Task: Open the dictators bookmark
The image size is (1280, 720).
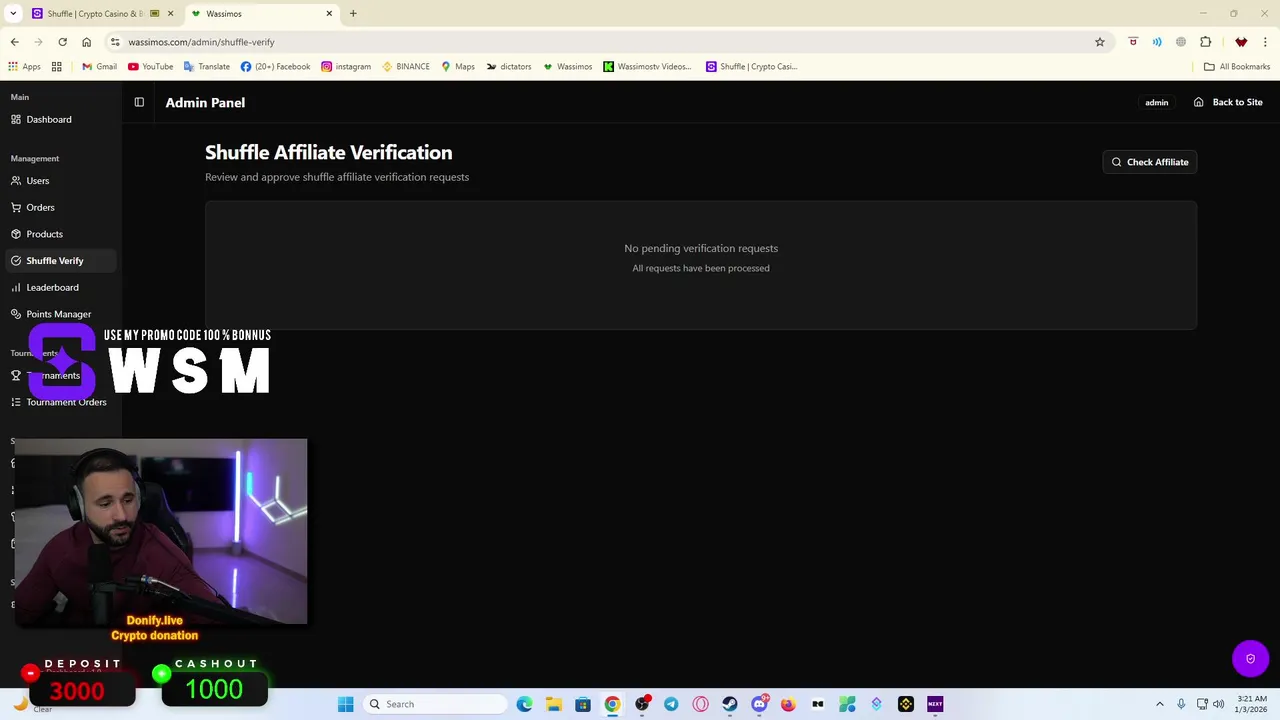Action: tap(509, 67)
